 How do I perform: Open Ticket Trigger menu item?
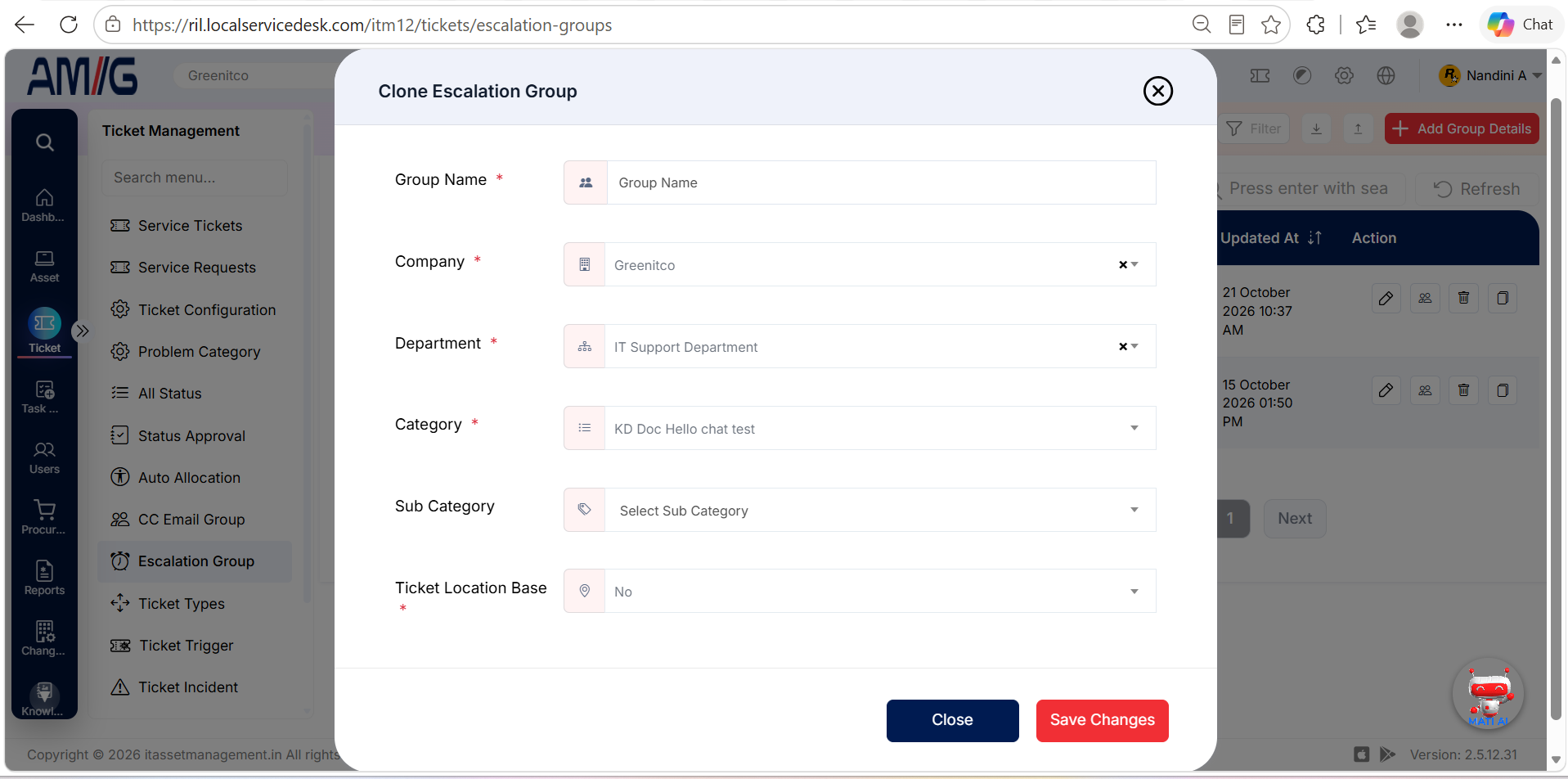(186, 646)
